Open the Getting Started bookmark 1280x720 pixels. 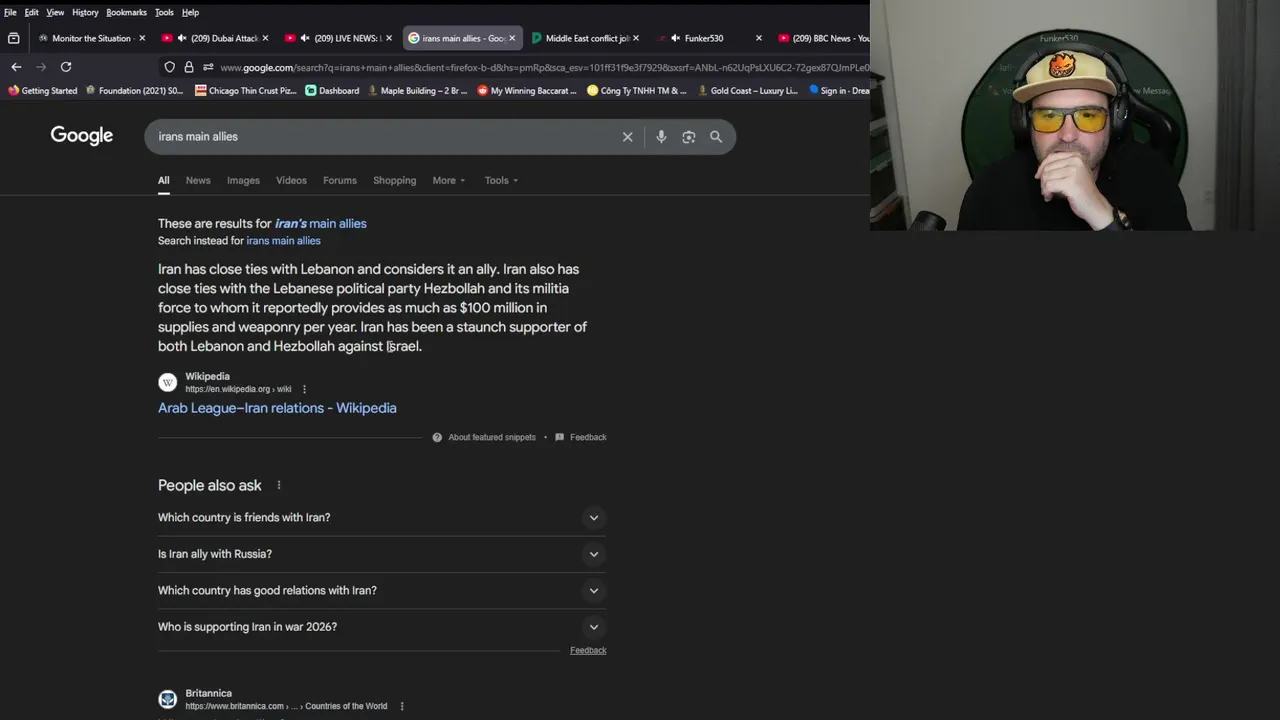coord(42,91)
